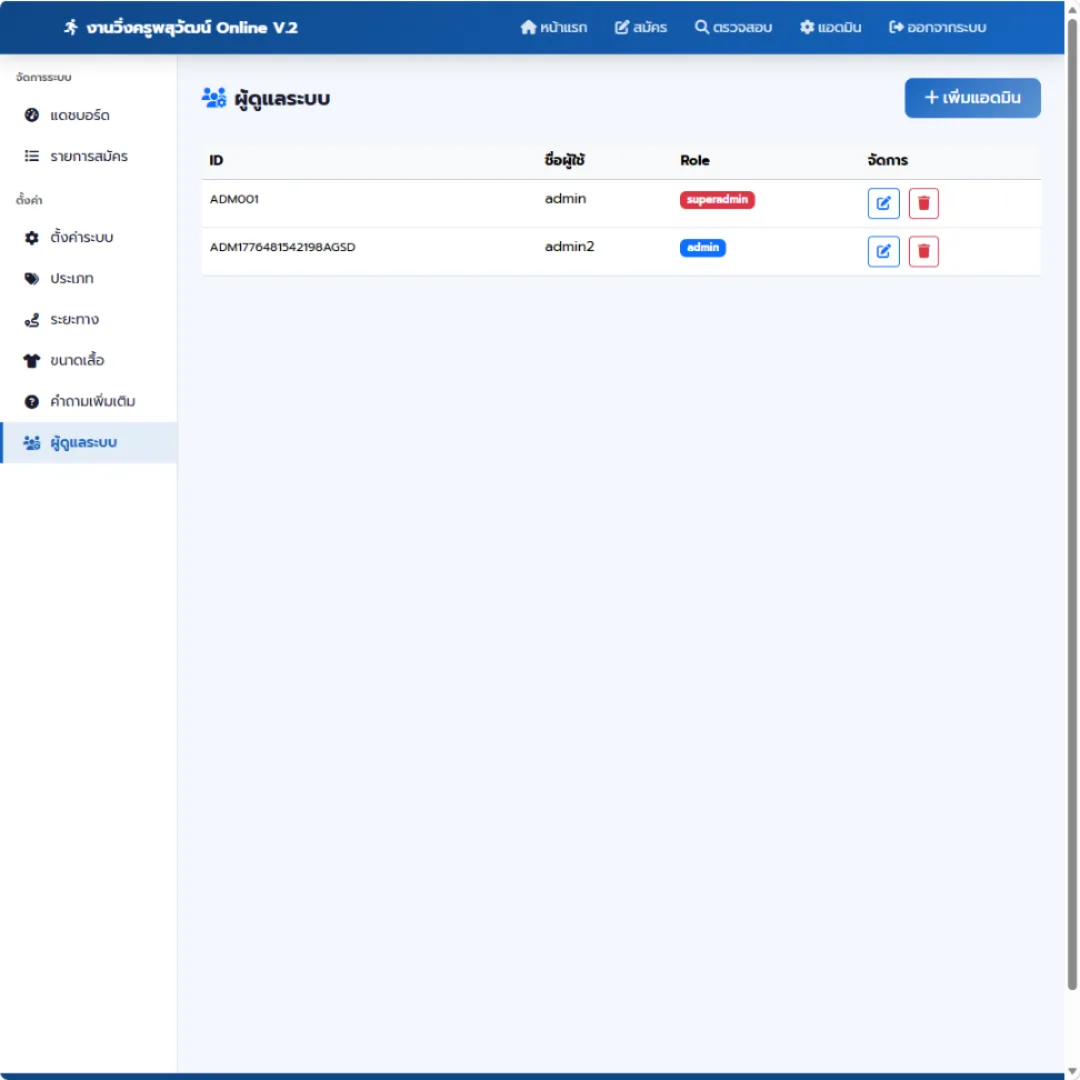The image size is (1080, 1080).
Task: Open ระยะทาง in the sidebar
Action: 89,320
